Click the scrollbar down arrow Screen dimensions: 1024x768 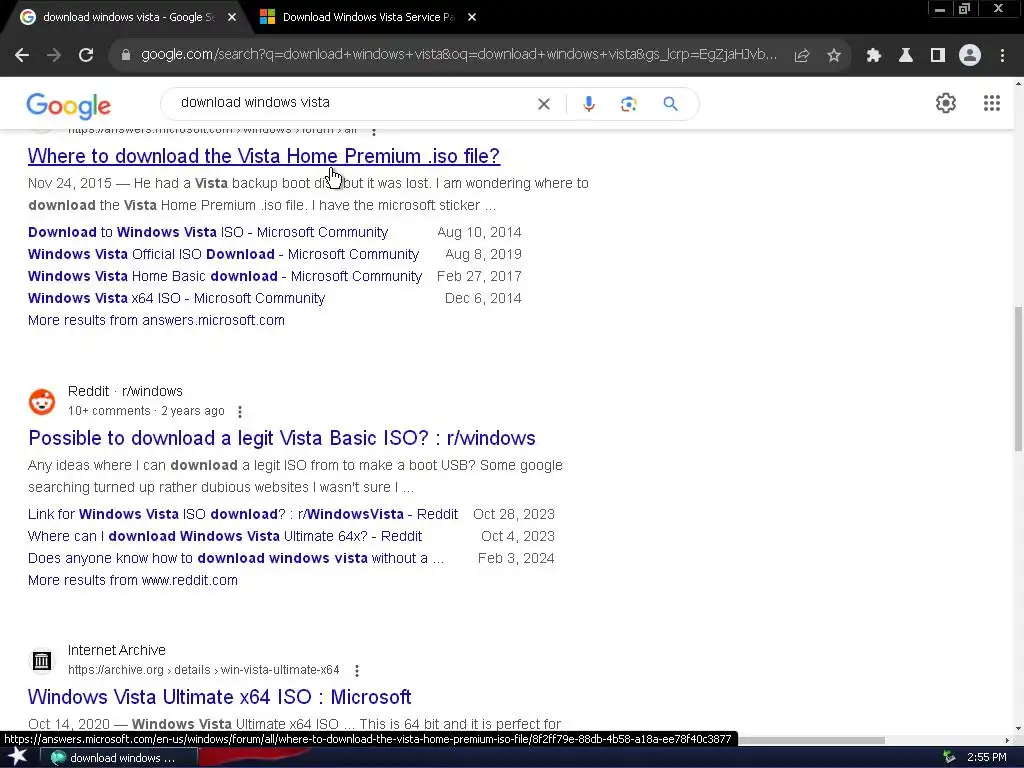coord(1018,729)
